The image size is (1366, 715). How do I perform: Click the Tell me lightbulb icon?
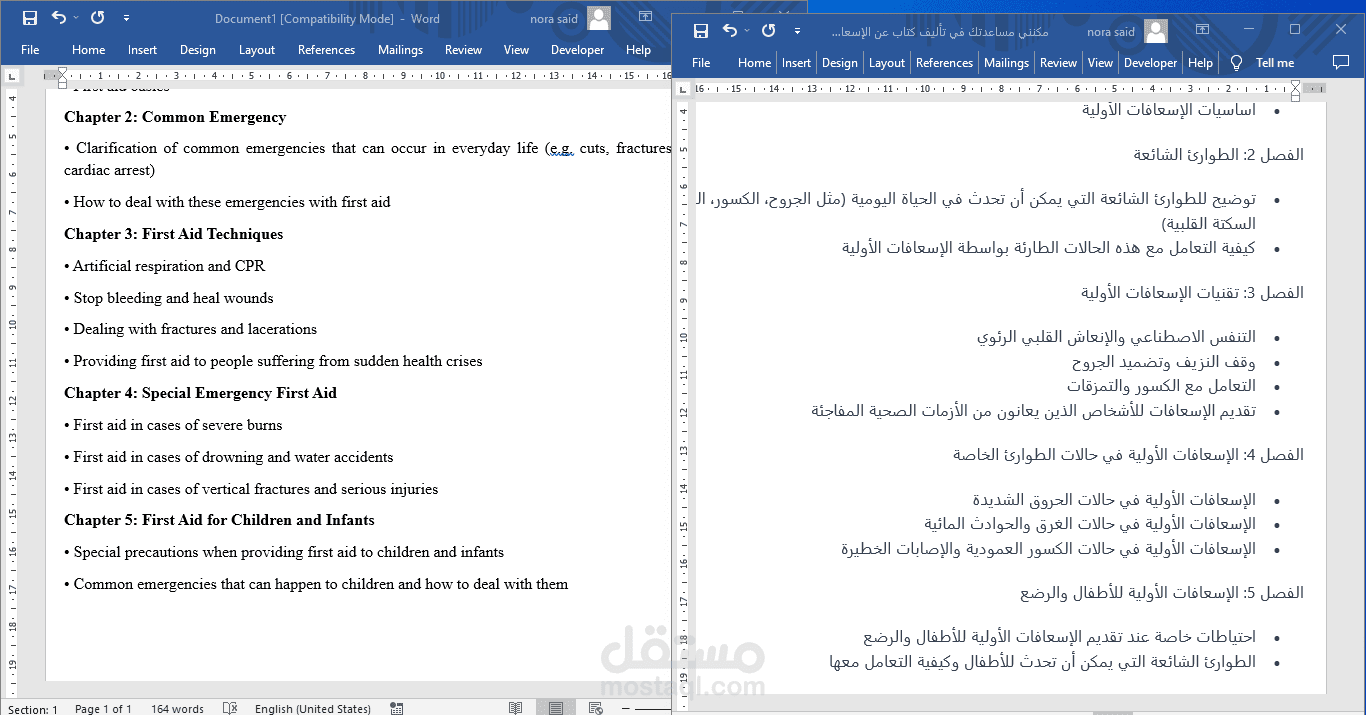pos(1236,63)
